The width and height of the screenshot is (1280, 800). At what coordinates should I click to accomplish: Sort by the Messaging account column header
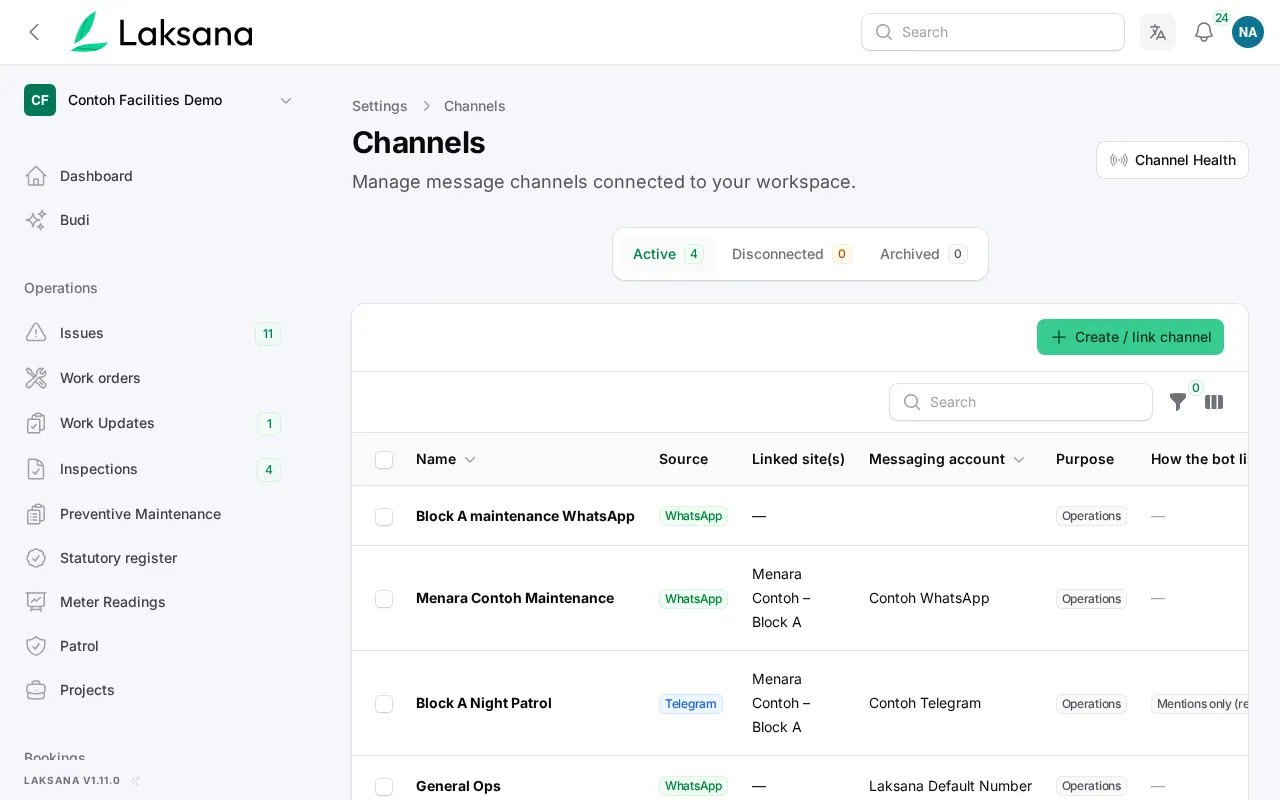click(947, 459)
